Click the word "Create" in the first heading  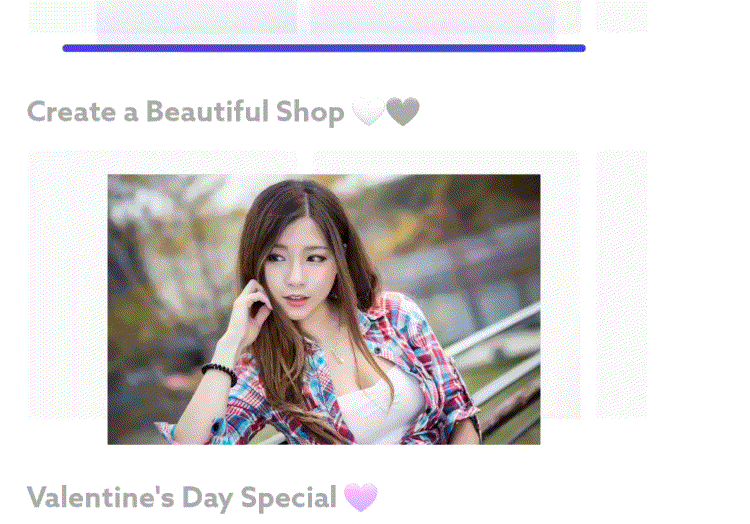click(x=72, y=112)
